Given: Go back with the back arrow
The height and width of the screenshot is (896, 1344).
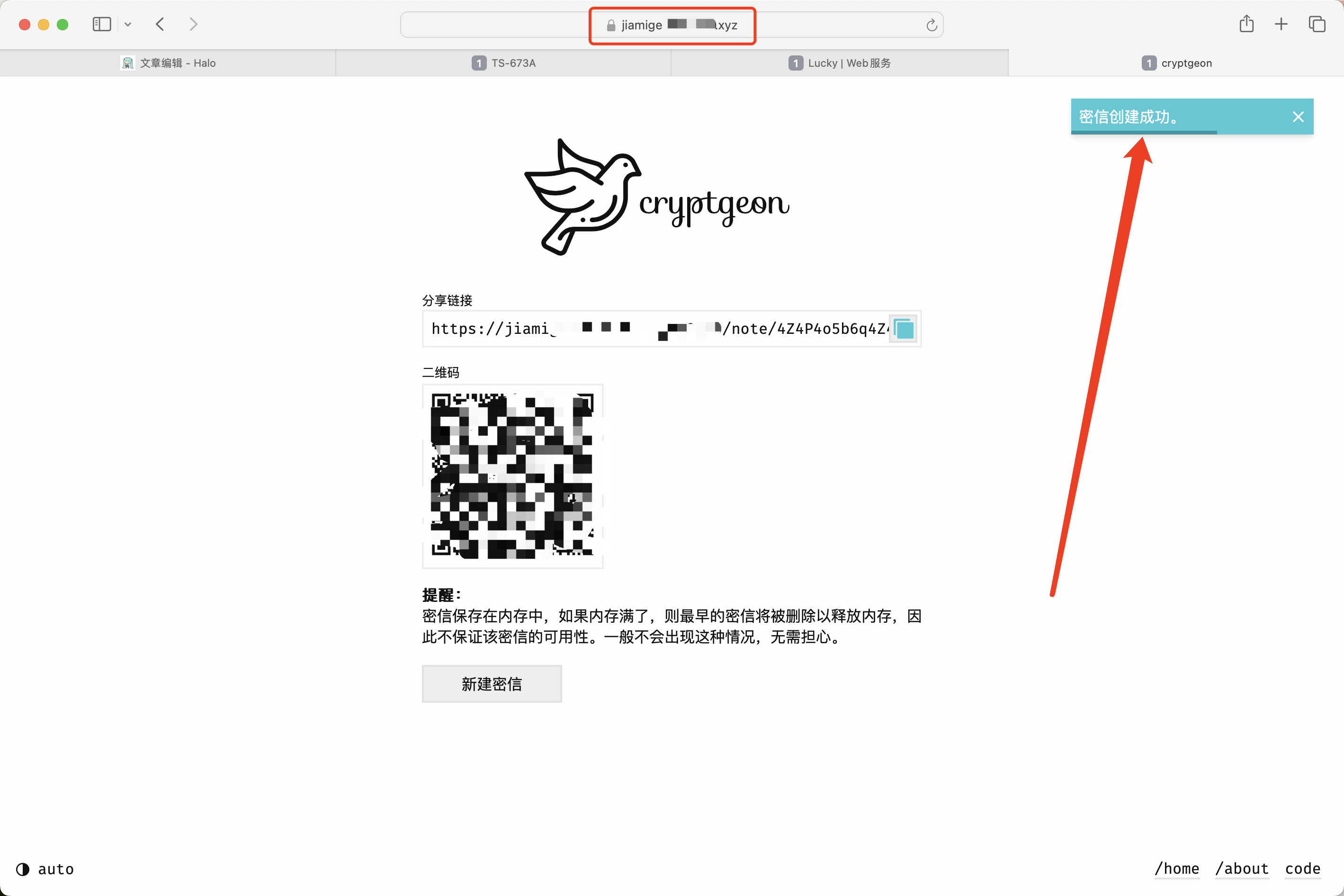Looking at the screenshot, I should tap(160, 24).
